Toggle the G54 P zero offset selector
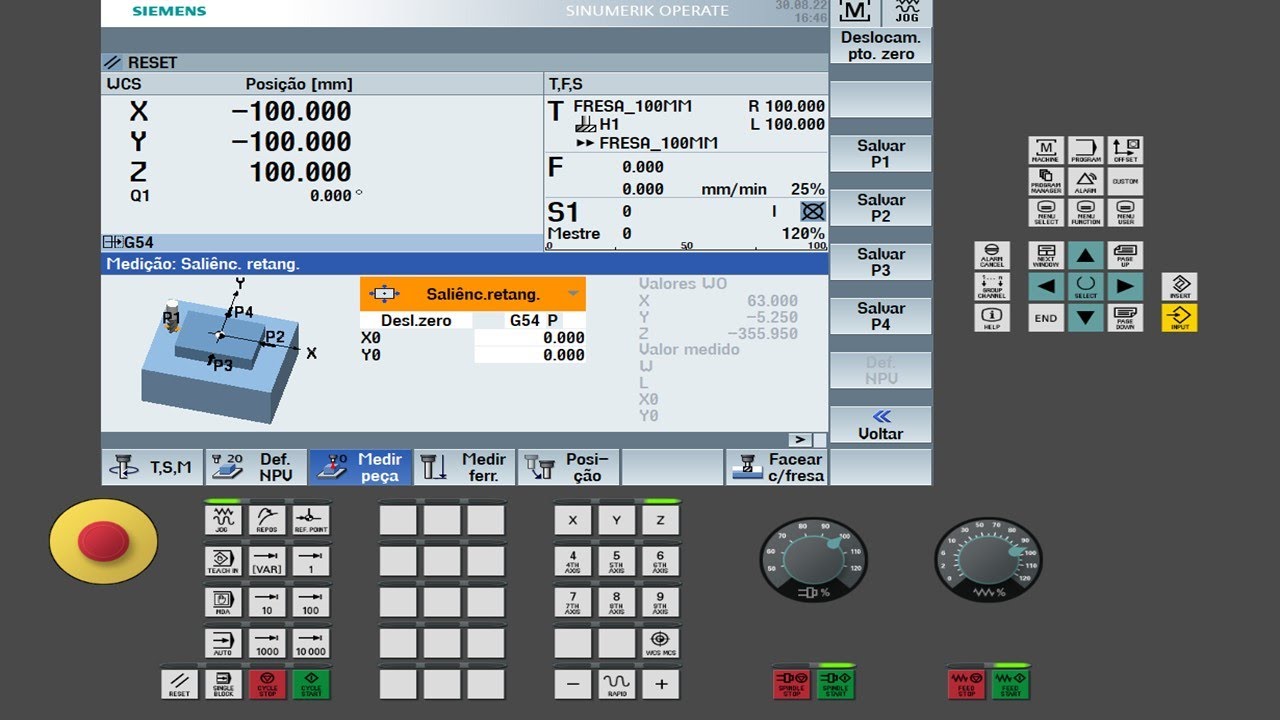This screenshot has width=1280, height=720. pyautogui.click(x=529, y=321)
